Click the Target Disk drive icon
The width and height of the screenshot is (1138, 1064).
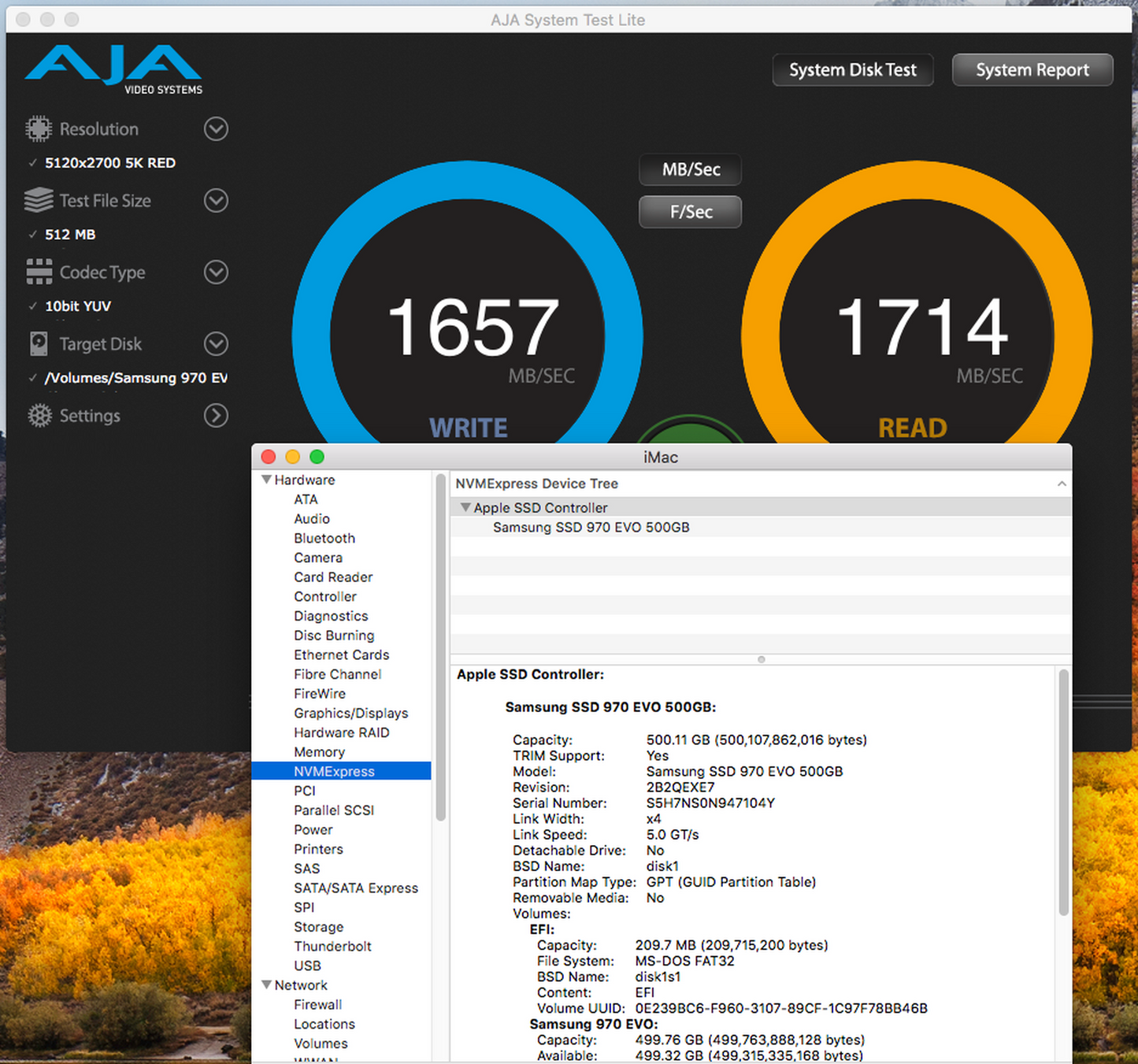click(38, 344)
